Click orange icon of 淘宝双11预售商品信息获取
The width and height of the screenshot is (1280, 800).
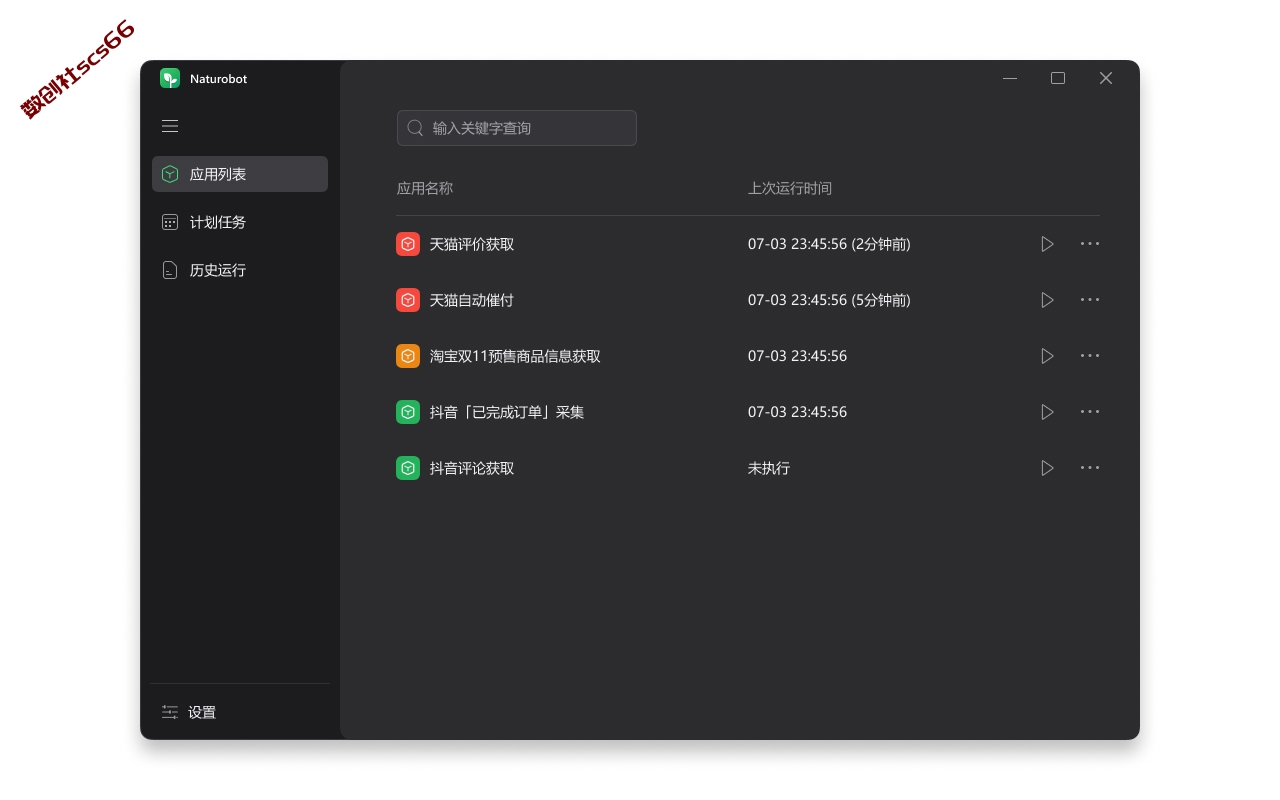tap(408, 356)
